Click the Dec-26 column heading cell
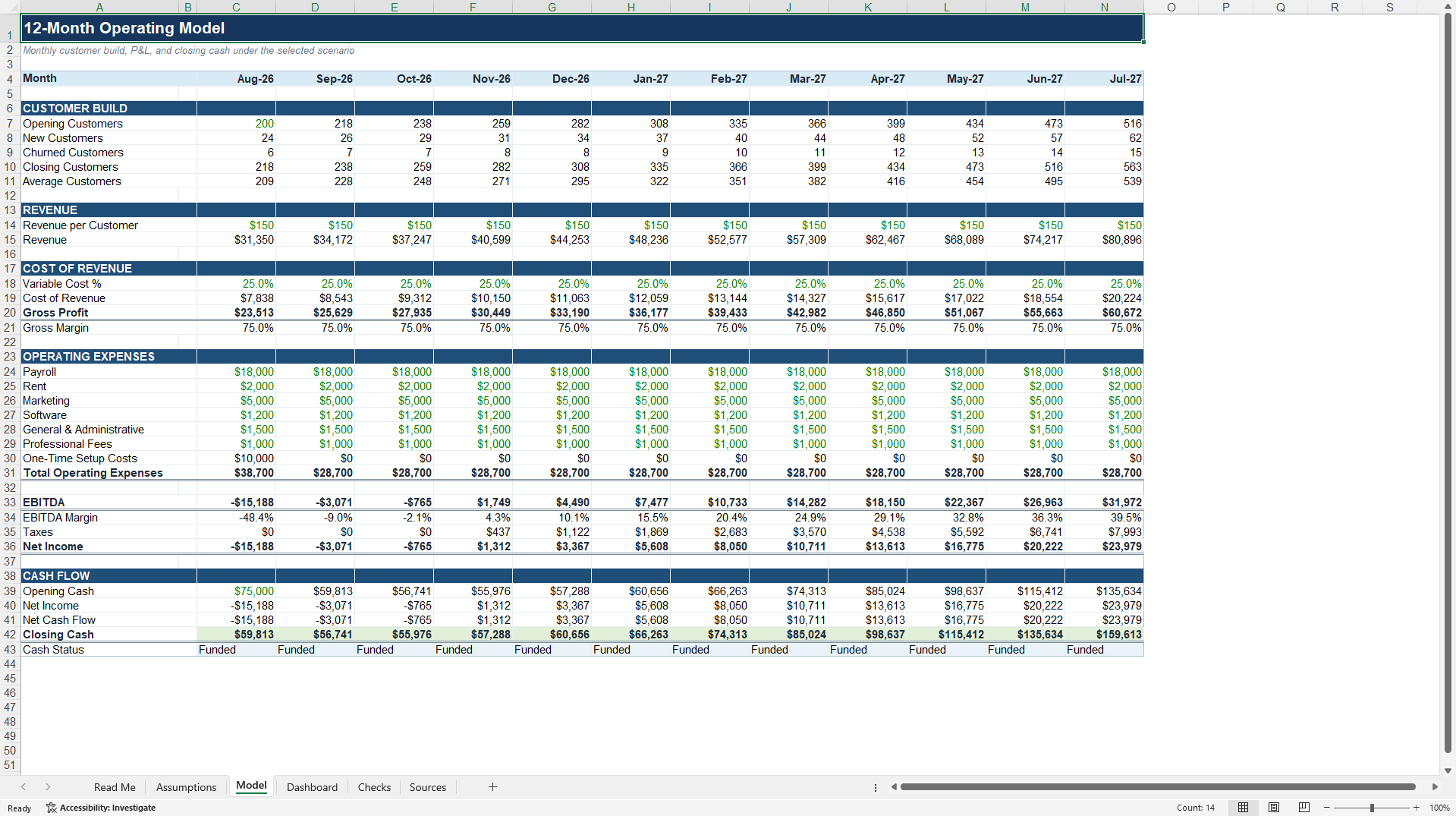 (x=552, y=78)
